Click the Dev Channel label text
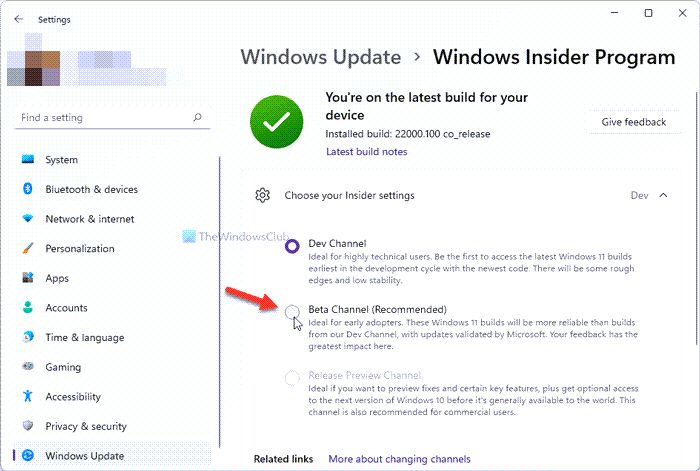The image size is (700, 471). 337,243
